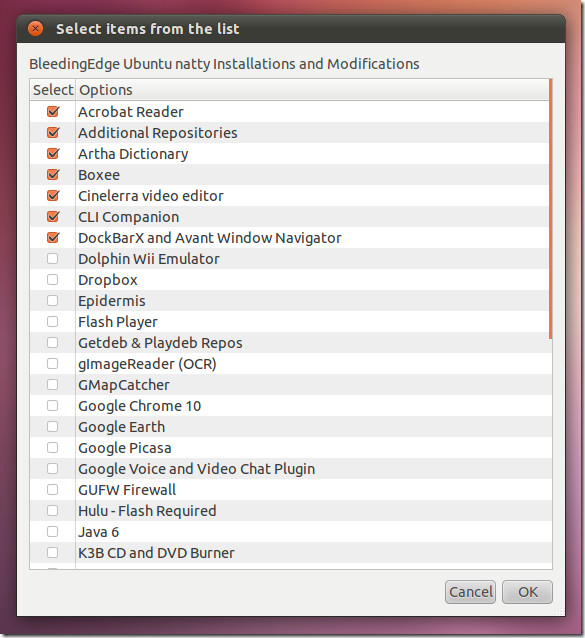Select the GUFW Firewall row text
Viewport: 585px width, 638px height.
pos(127,490)
